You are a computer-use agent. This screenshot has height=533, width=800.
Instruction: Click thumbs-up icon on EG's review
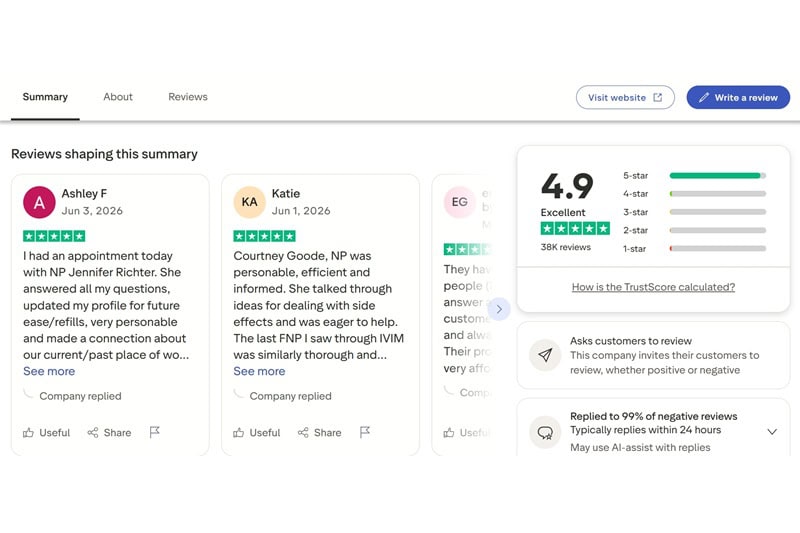point(449,433)
